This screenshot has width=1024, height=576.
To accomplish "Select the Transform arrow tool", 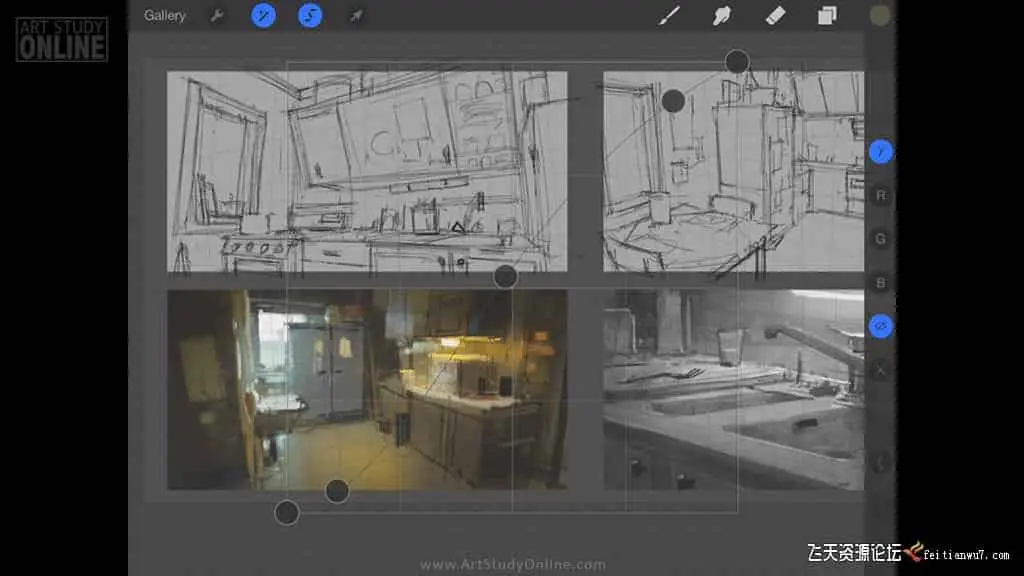I will pyautogui.click(x=357, y=16).
